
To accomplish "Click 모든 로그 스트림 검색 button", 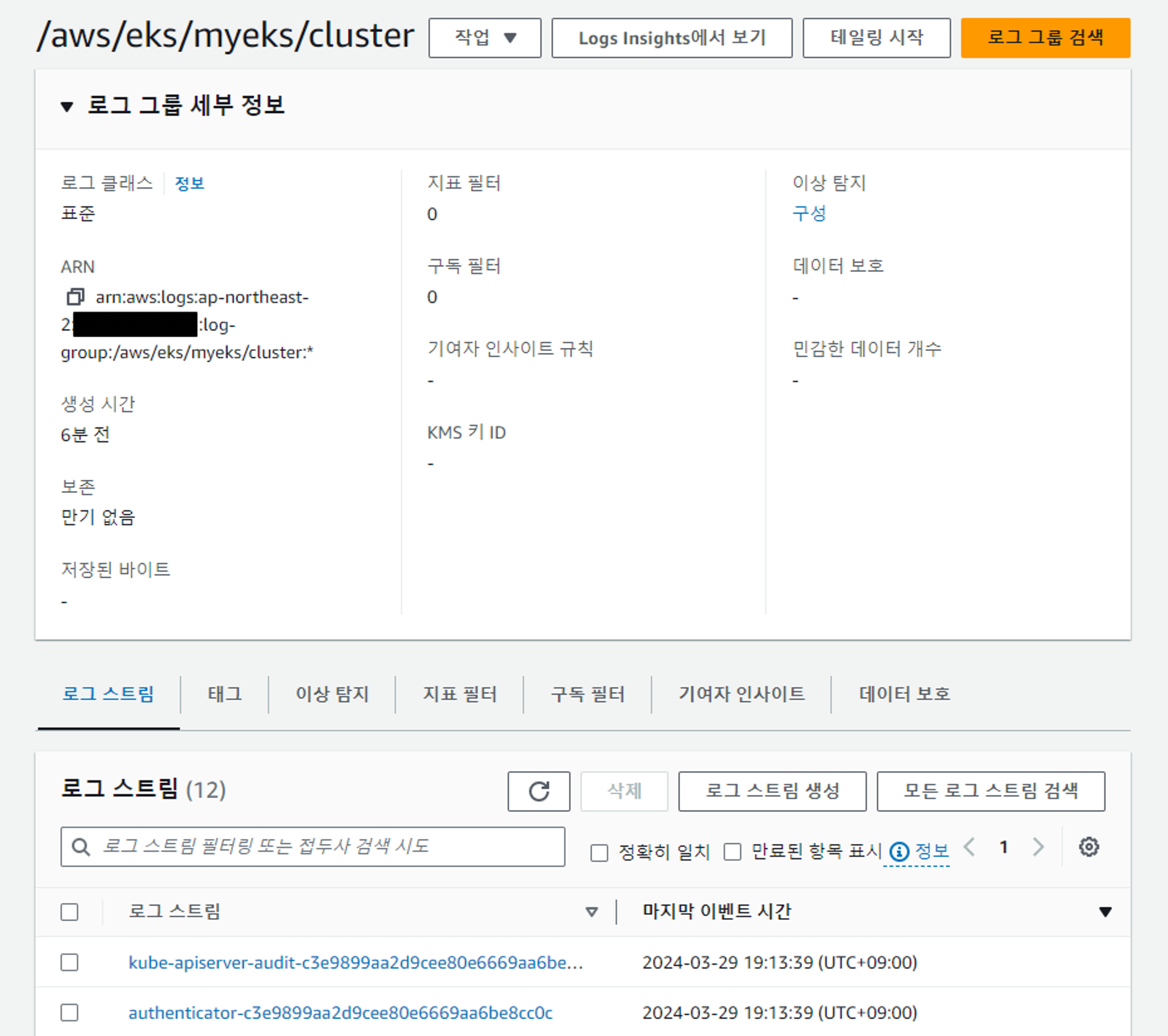I will [991, 791].
